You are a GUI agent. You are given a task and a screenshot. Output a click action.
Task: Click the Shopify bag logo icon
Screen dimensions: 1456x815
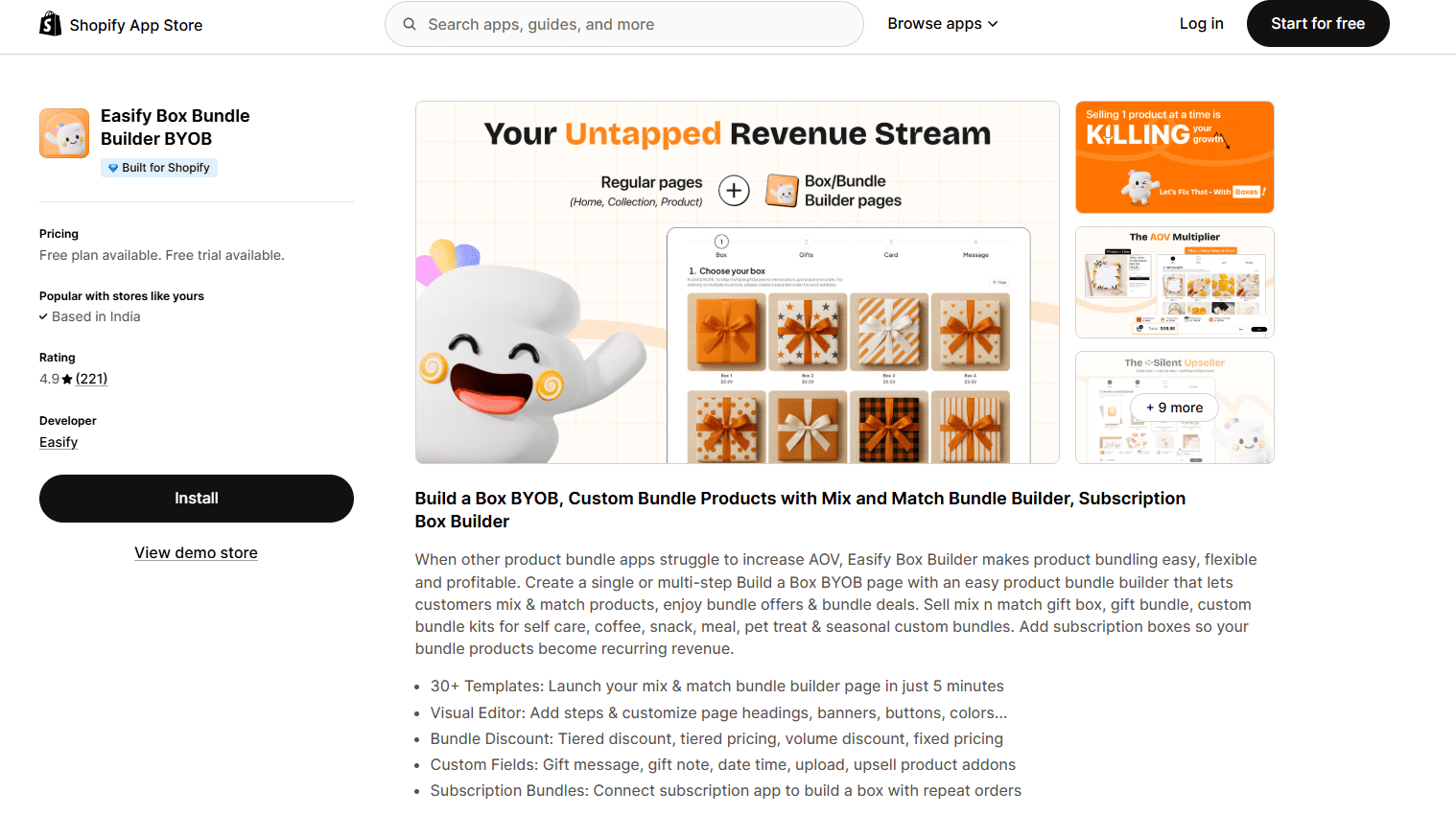(50, 24)
